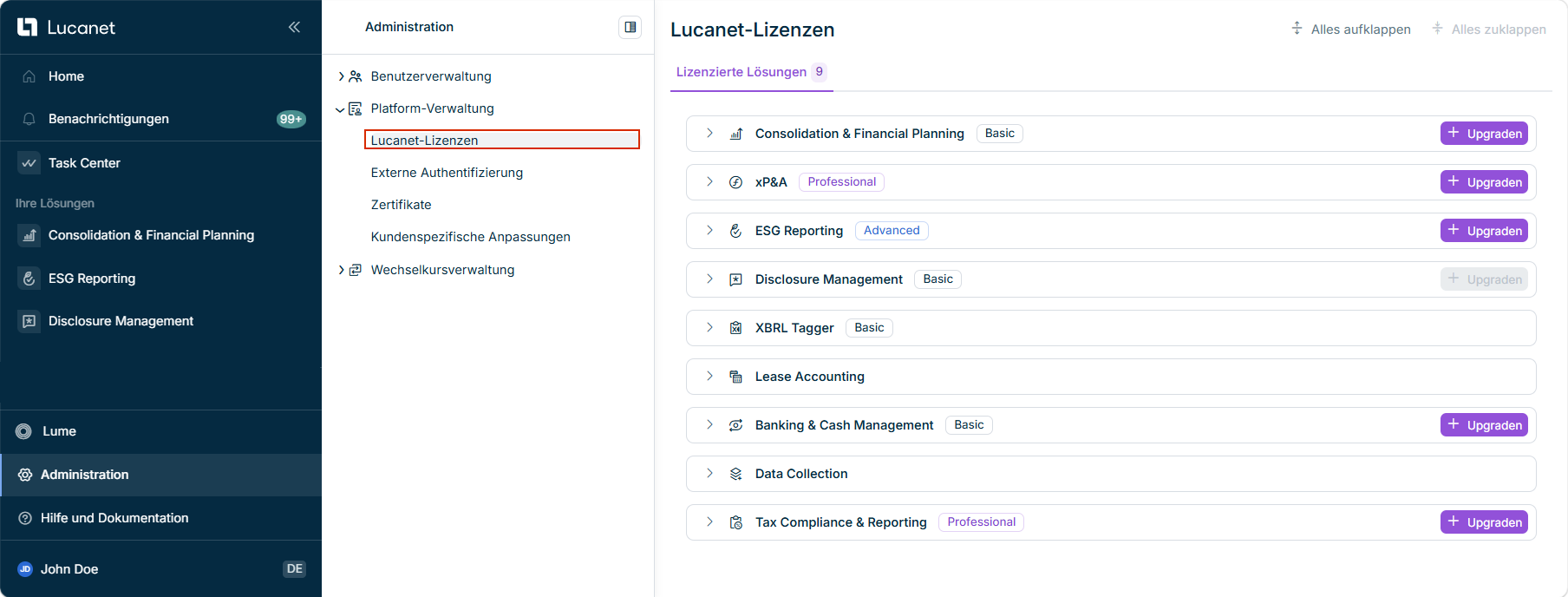1568x597 pixels.
Task: Collapse the left sidebar with double-chevron icon
Action: [294, 27]
